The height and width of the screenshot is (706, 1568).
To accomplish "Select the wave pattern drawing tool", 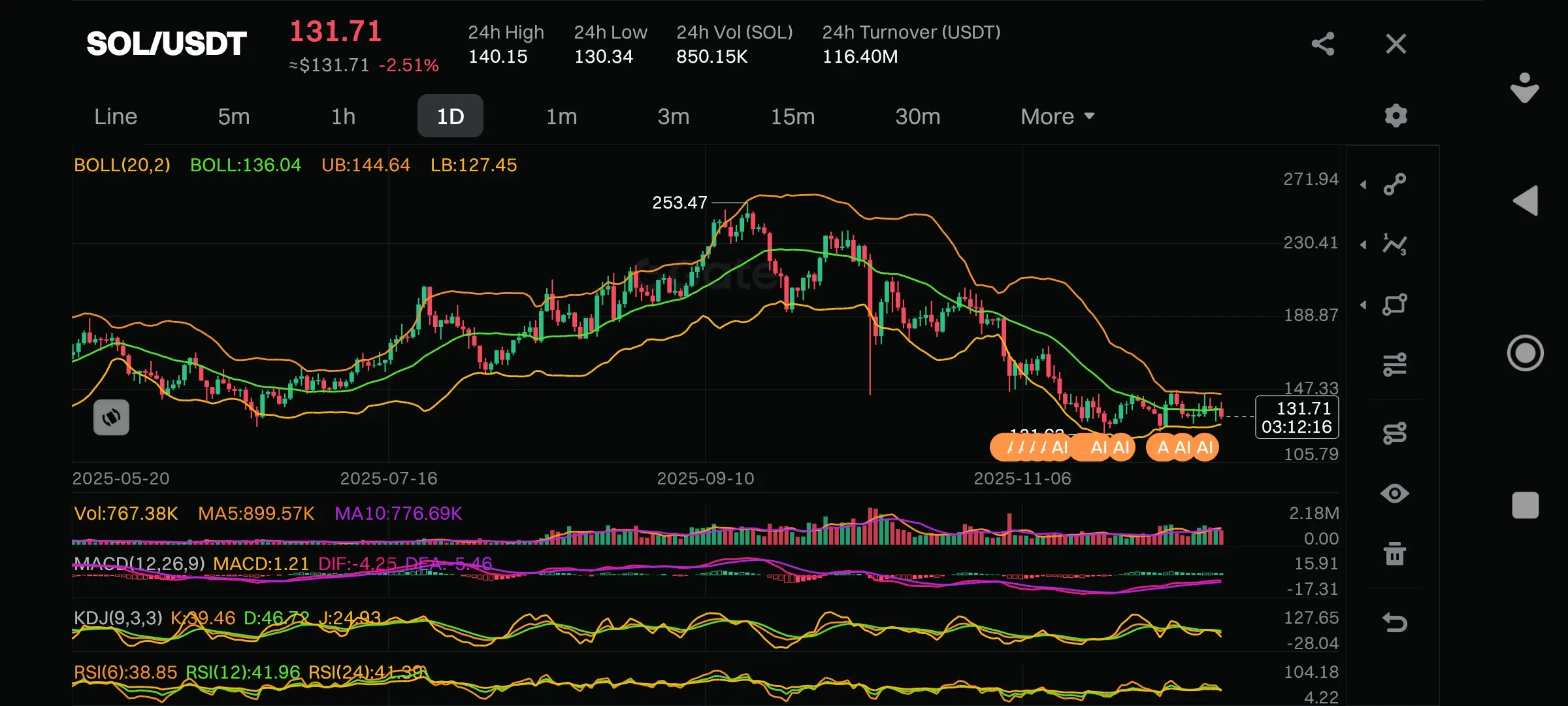I will (x=1395, y=244).
